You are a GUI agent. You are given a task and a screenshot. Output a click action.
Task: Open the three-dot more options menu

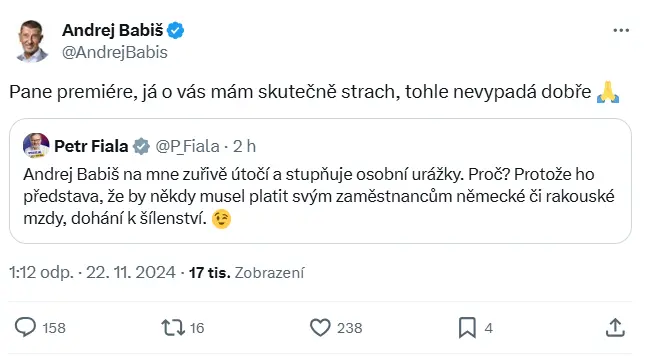[621, 31]
